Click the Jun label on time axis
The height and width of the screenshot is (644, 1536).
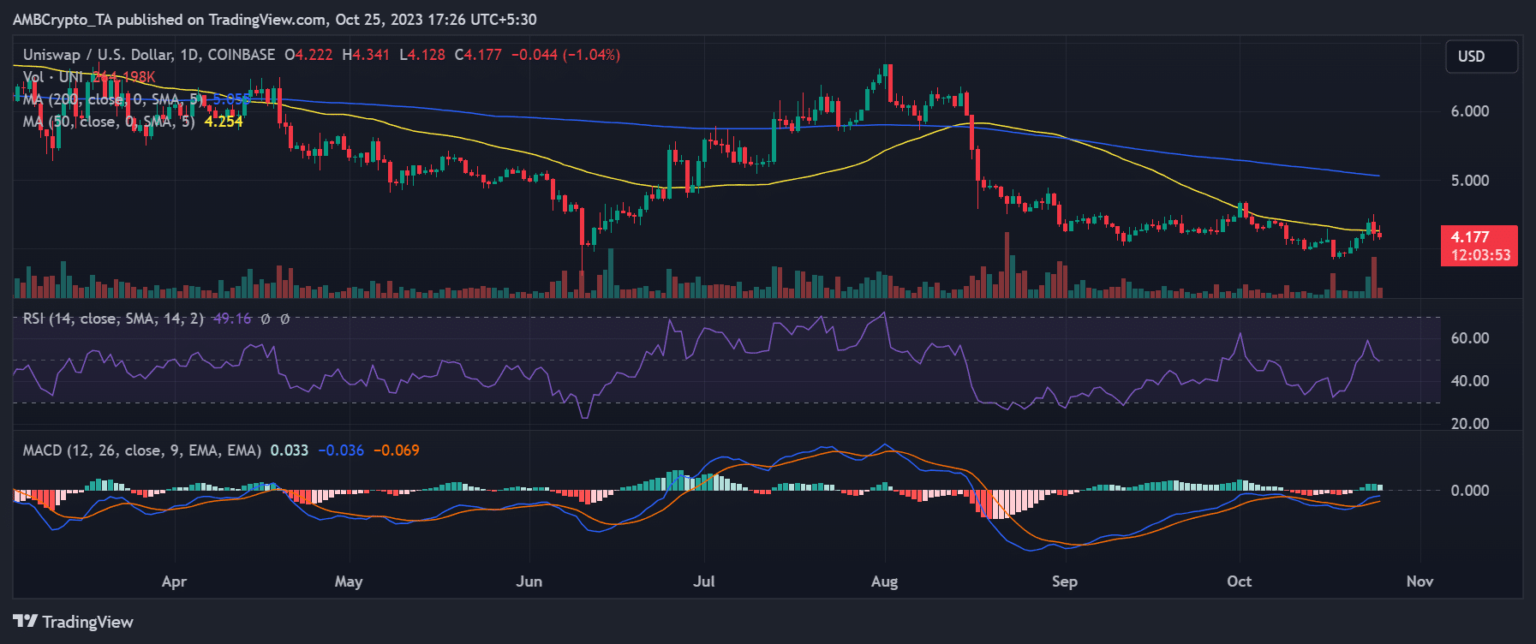pos(530,580)
